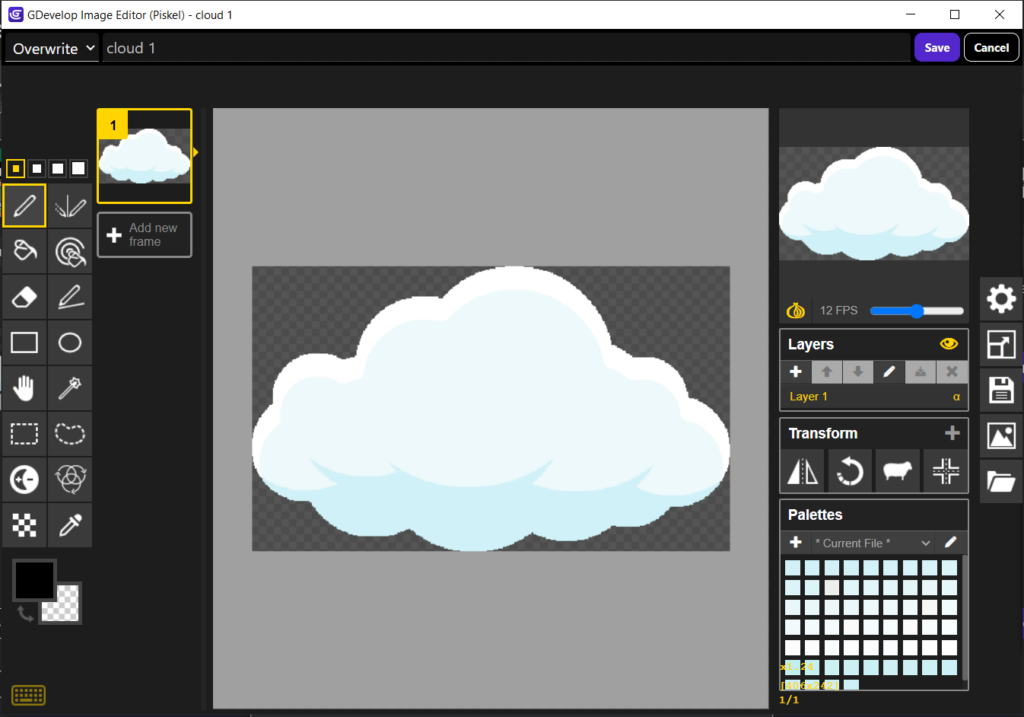Rotate the image with Transform rotate icon
This screenshot has height=717, width=1024.
coord(850,471)
